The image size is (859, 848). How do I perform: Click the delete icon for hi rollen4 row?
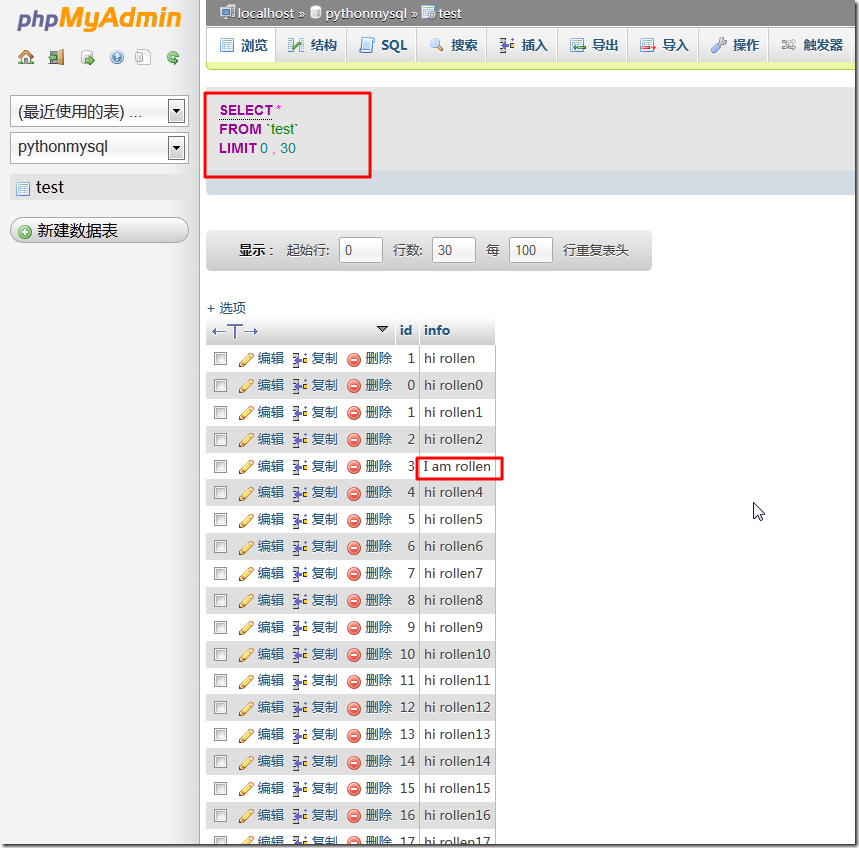[x=354, y=493]
